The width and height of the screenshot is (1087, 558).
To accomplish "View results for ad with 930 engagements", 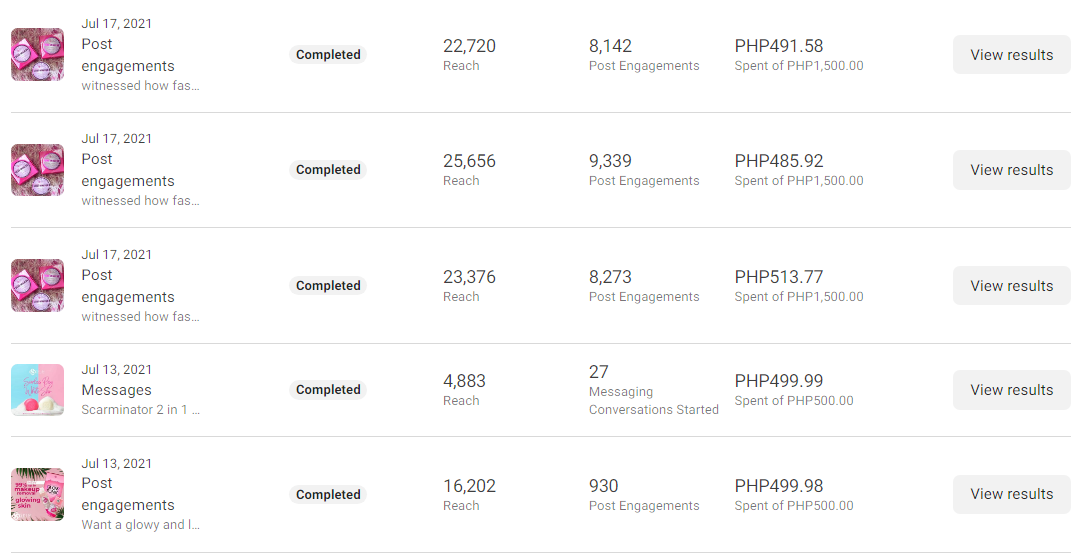I will (x=1011, y=494).
